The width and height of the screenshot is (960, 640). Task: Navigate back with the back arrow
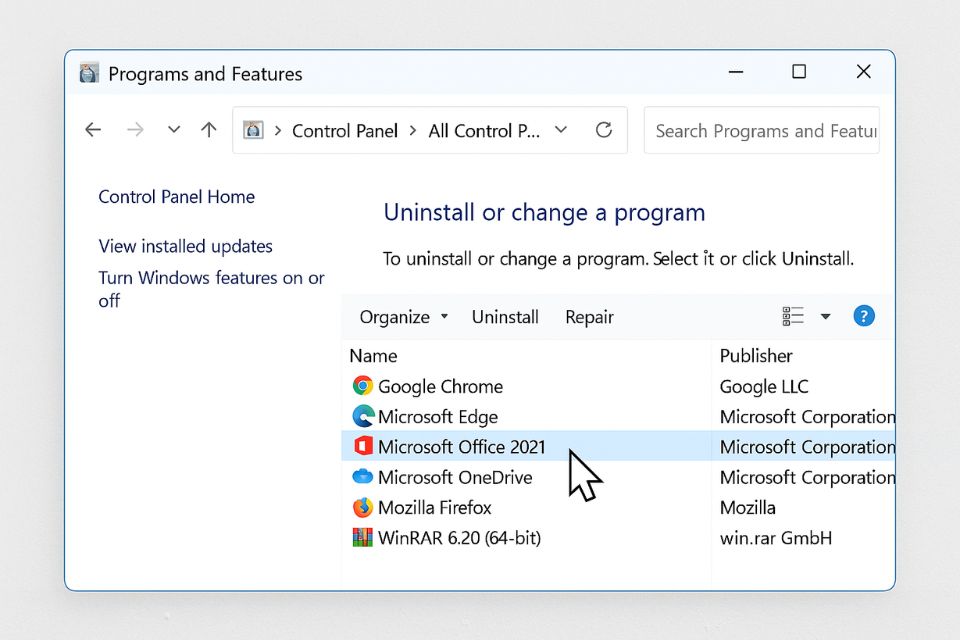pos(93,130)
